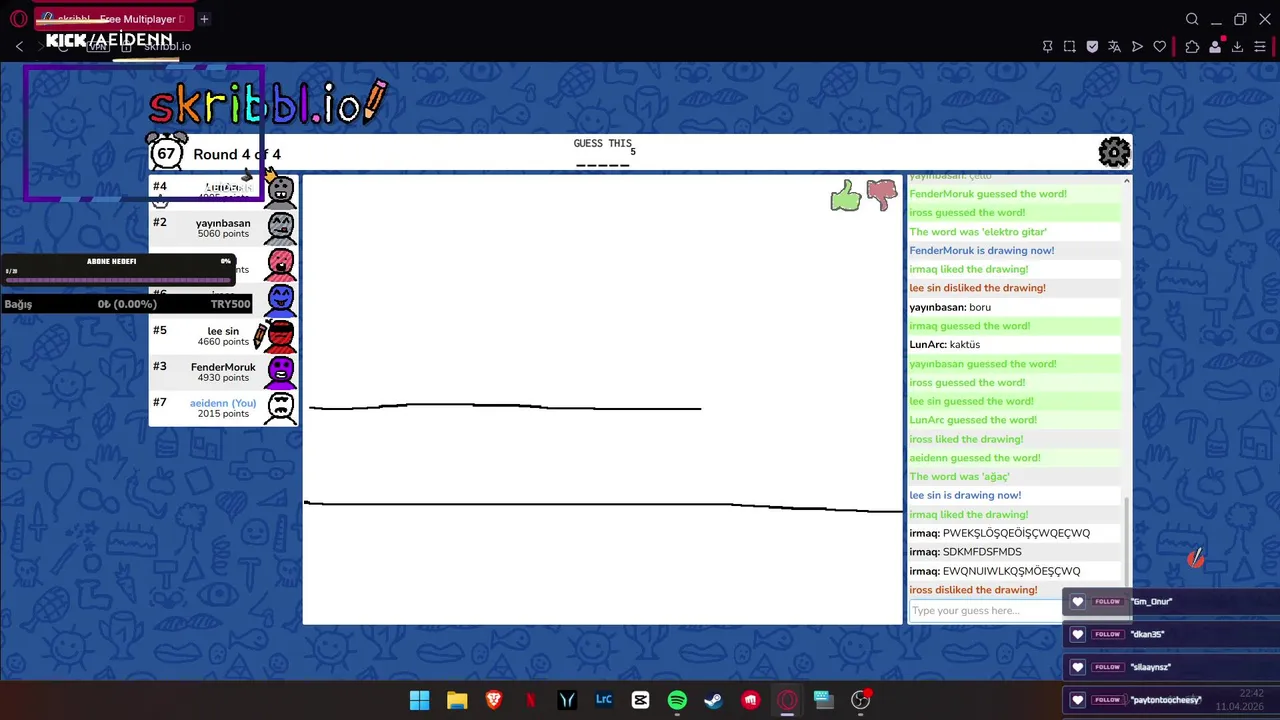Click chat line 'aeidenn guessed the word!'
This screenshot has height=720, width=1280.
click(x=975, y=458)
